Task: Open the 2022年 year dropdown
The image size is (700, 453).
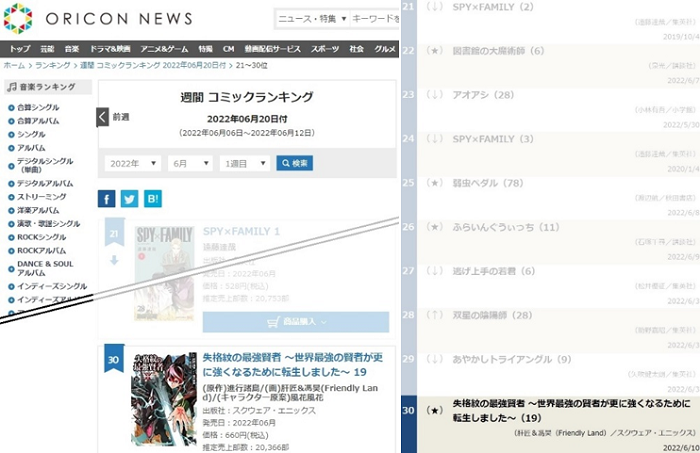Action: click(x=133, y=163)
